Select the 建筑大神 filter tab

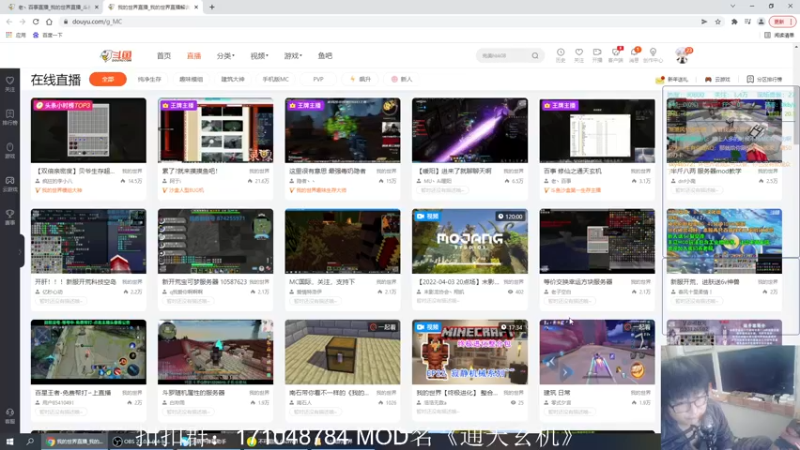(x=233, y=79)
